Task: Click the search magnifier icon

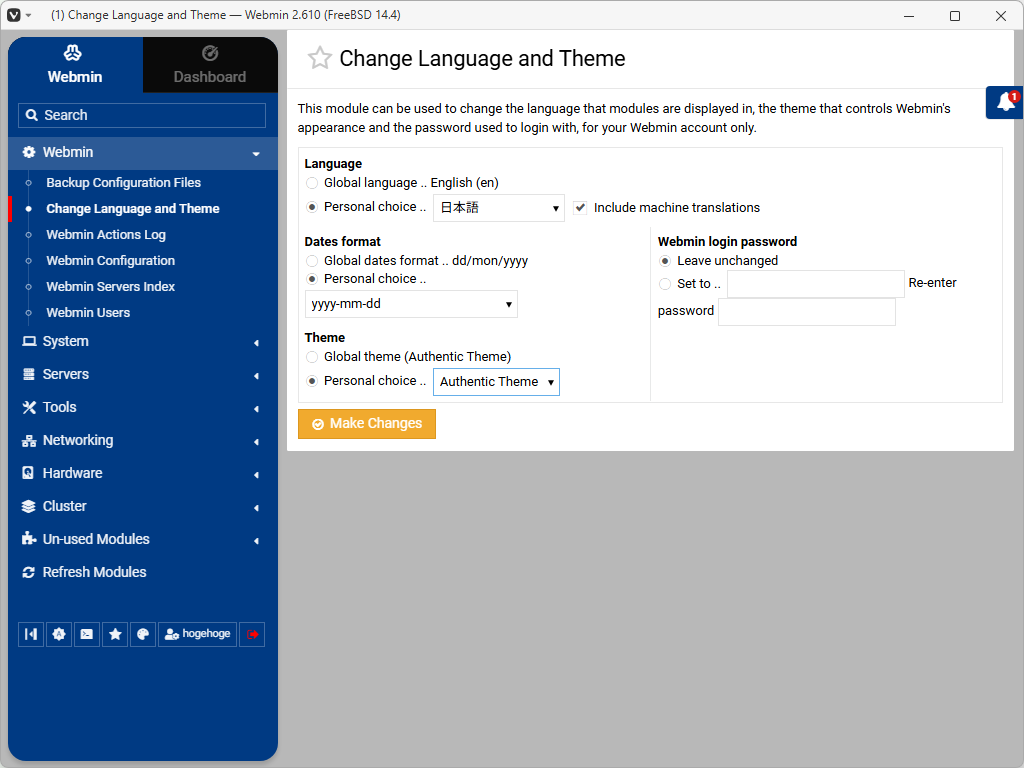Action: click(x=31, y=115)
